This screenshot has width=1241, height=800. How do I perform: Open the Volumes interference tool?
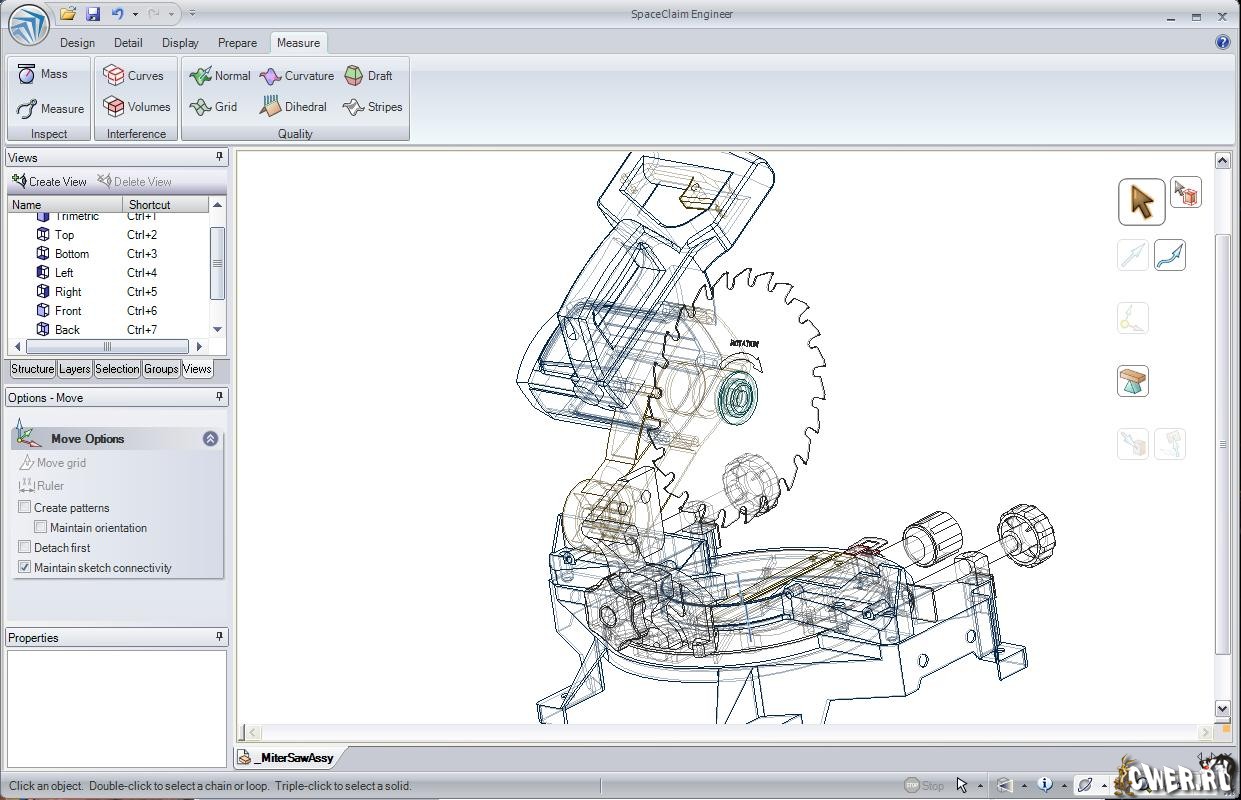pyautogui.click(x=137, y=107)
